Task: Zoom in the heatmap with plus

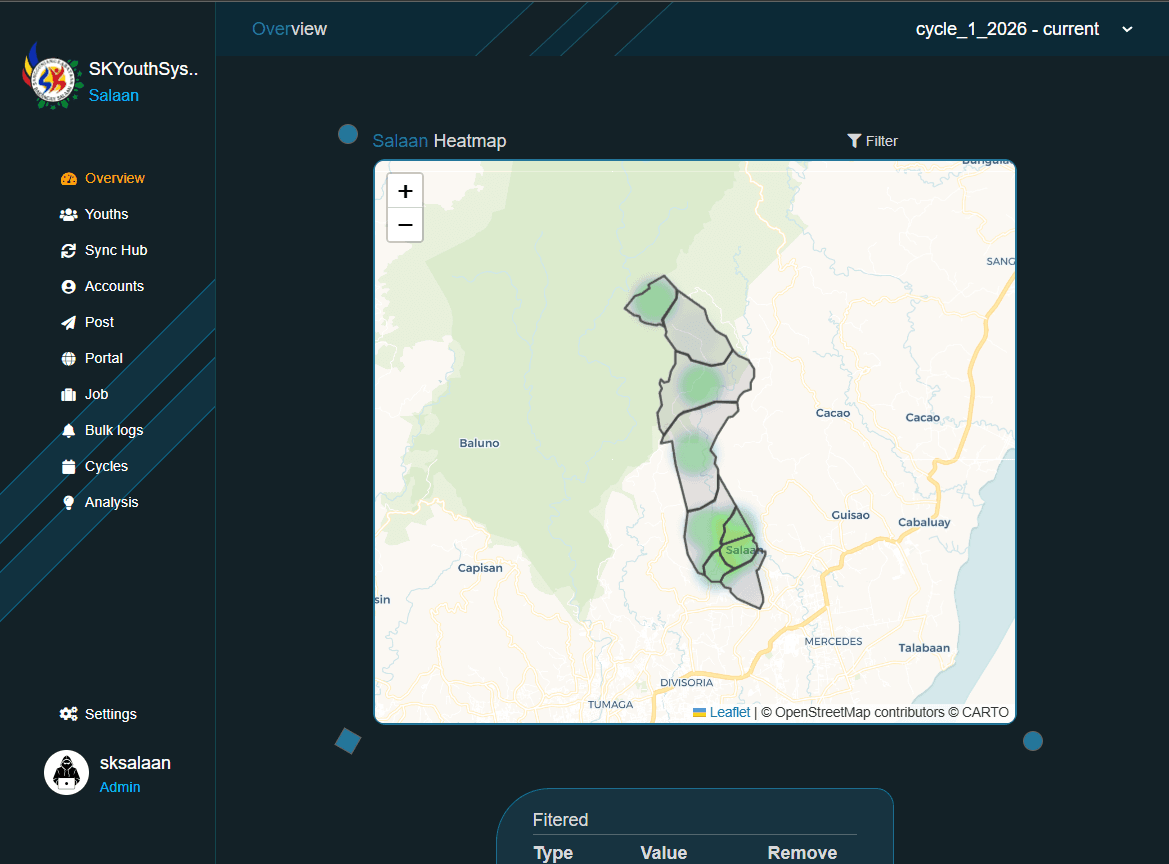Action: pos(405,191)
